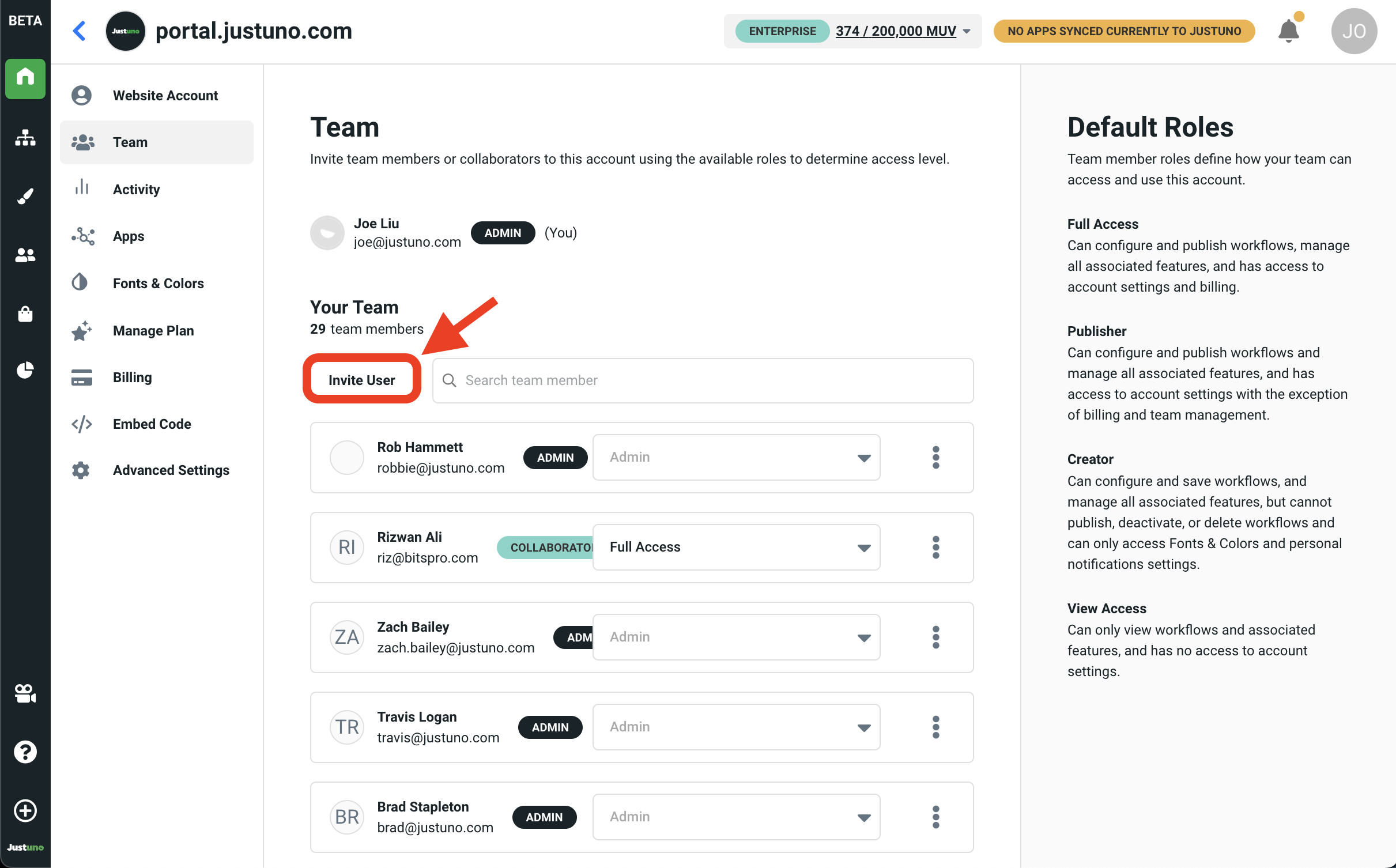Image resolution: width=1396 pixels, height=868 pixels.
Task: Open the Admin role dropdown for Brad Stapleton
Action: coord(736,817)
